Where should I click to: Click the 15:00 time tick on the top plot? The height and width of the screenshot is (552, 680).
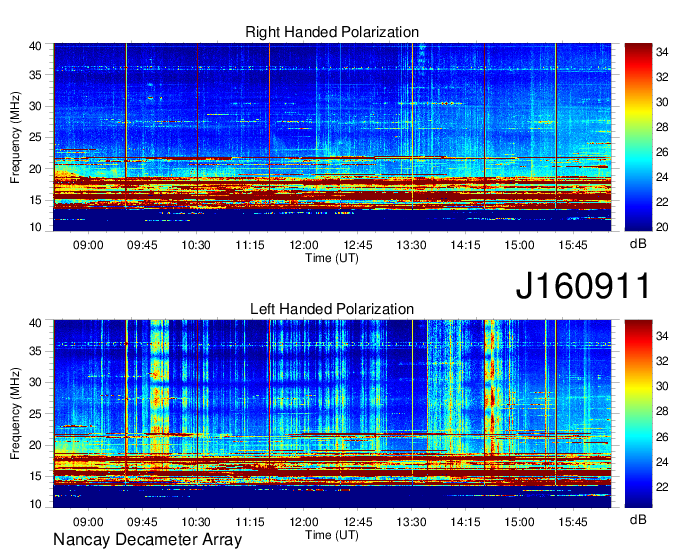[520, 245]
